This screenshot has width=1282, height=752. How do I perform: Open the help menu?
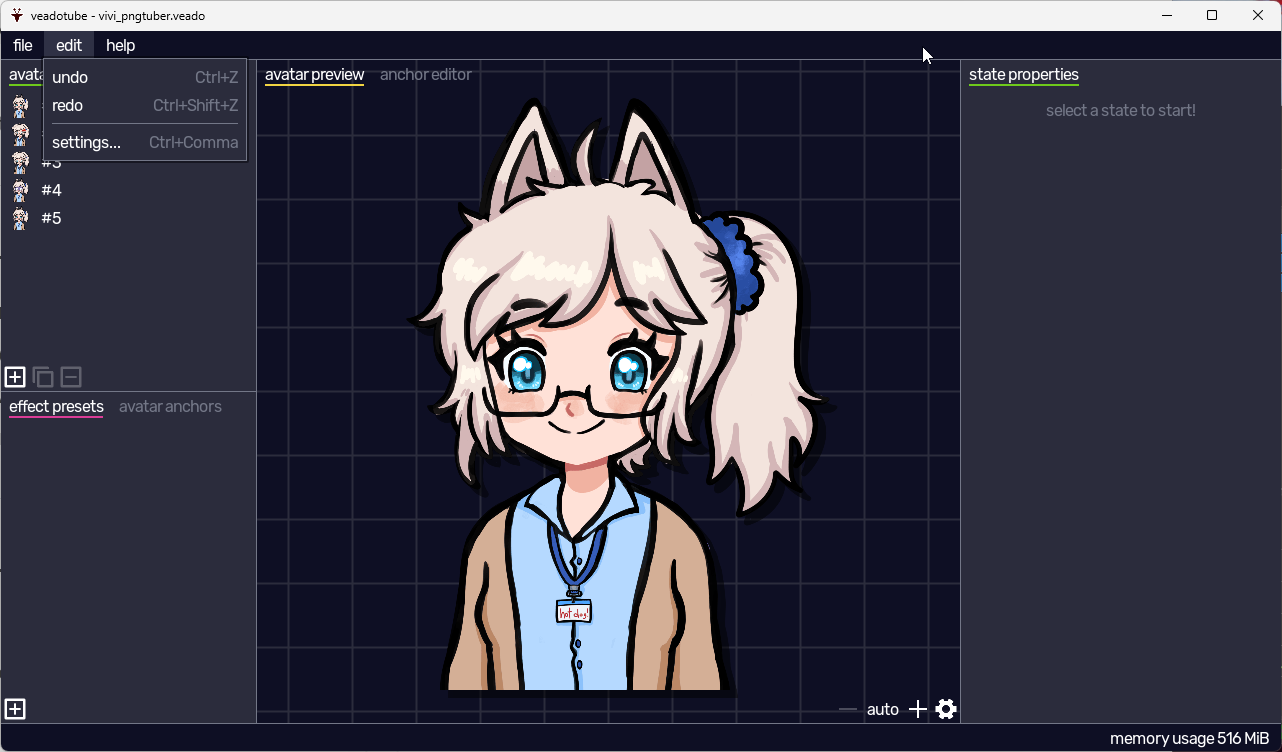pos(120,45)
